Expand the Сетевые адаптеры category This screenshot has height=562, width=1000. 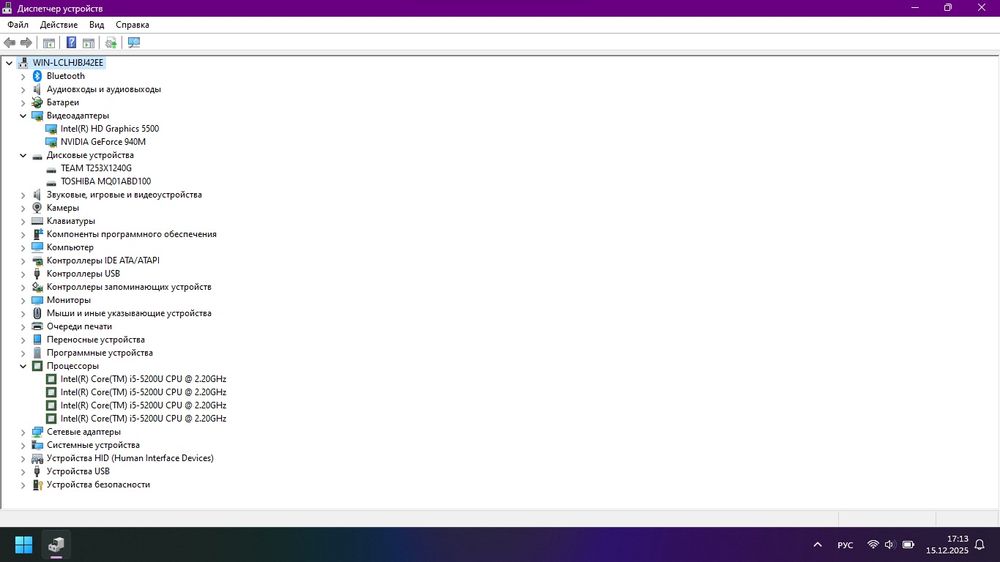[23, 433]
